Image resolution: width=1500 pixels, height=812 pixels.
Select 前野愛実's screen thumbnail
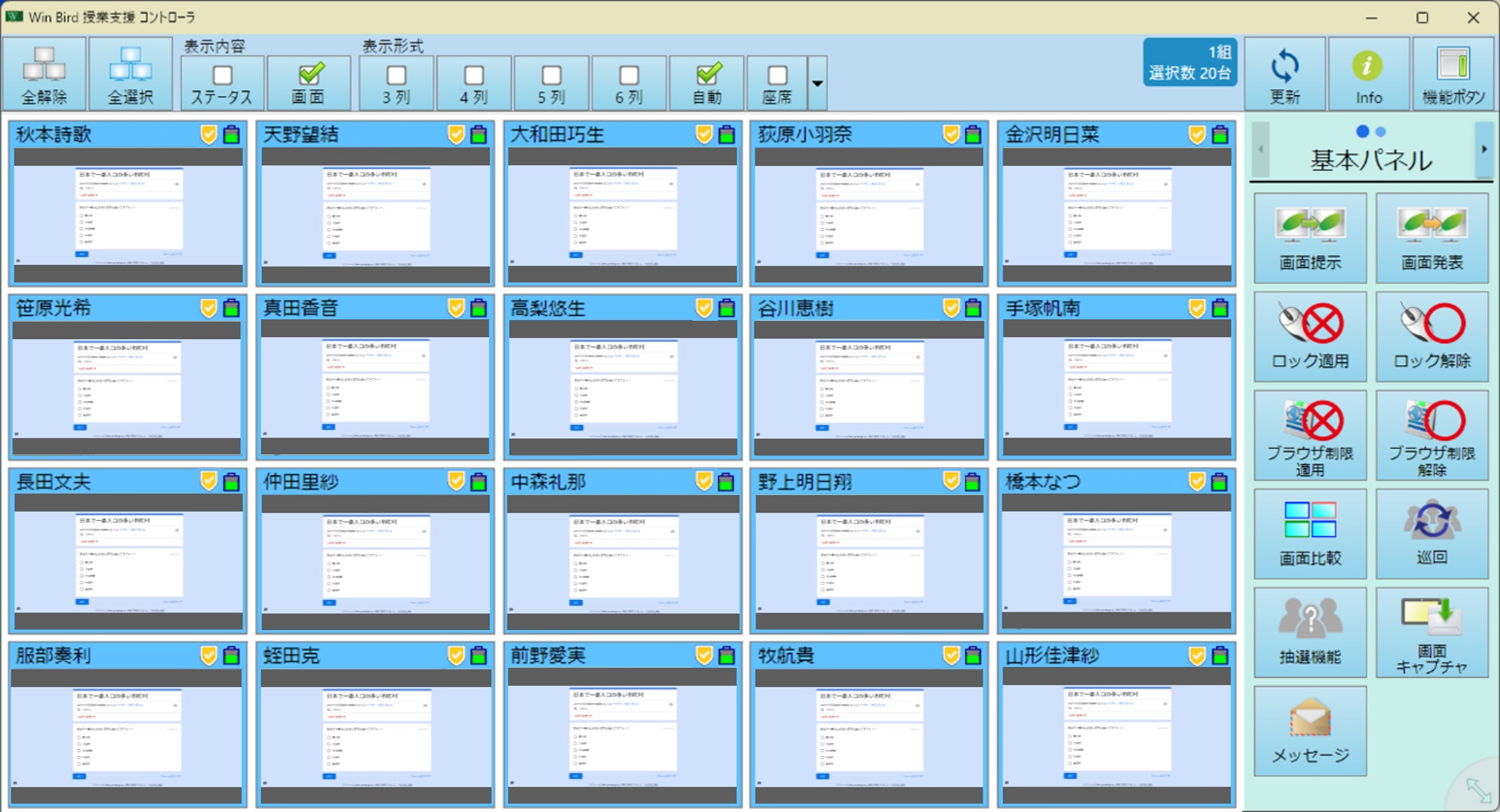(623, 737)
